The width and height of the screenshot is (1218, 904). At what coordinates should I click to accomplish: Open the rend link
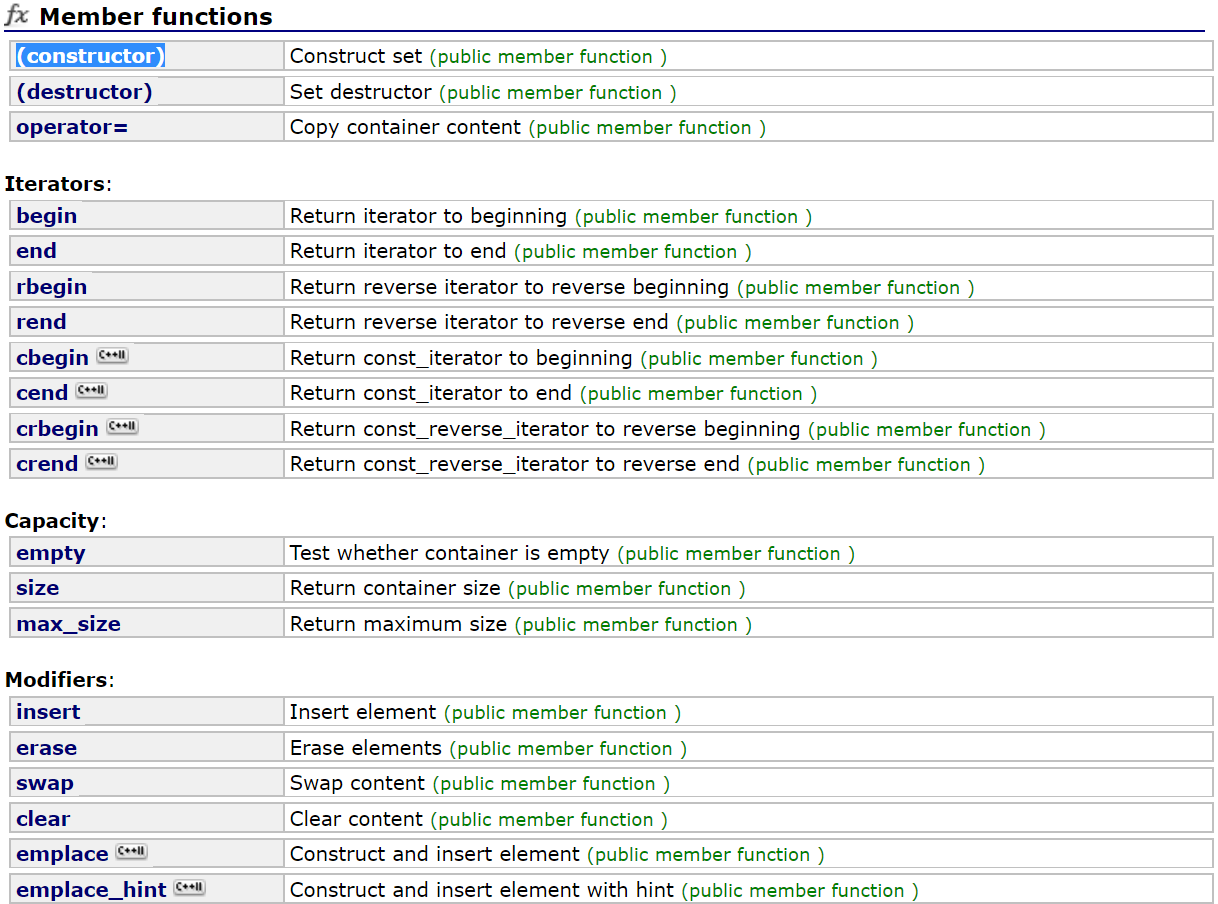click(x=42, y=322)
